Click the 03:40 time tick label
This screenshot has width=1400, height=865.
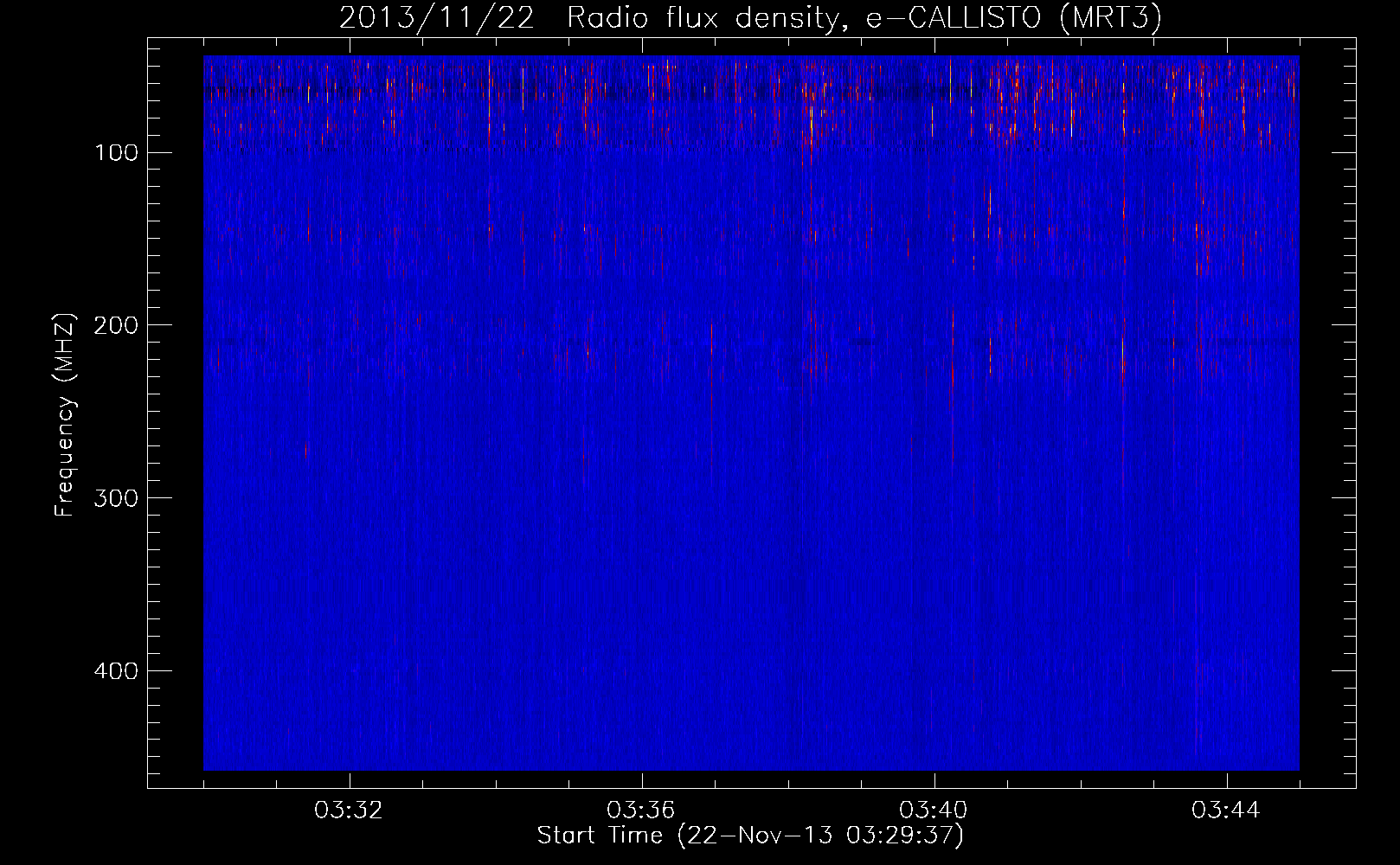tap(934, 811)
